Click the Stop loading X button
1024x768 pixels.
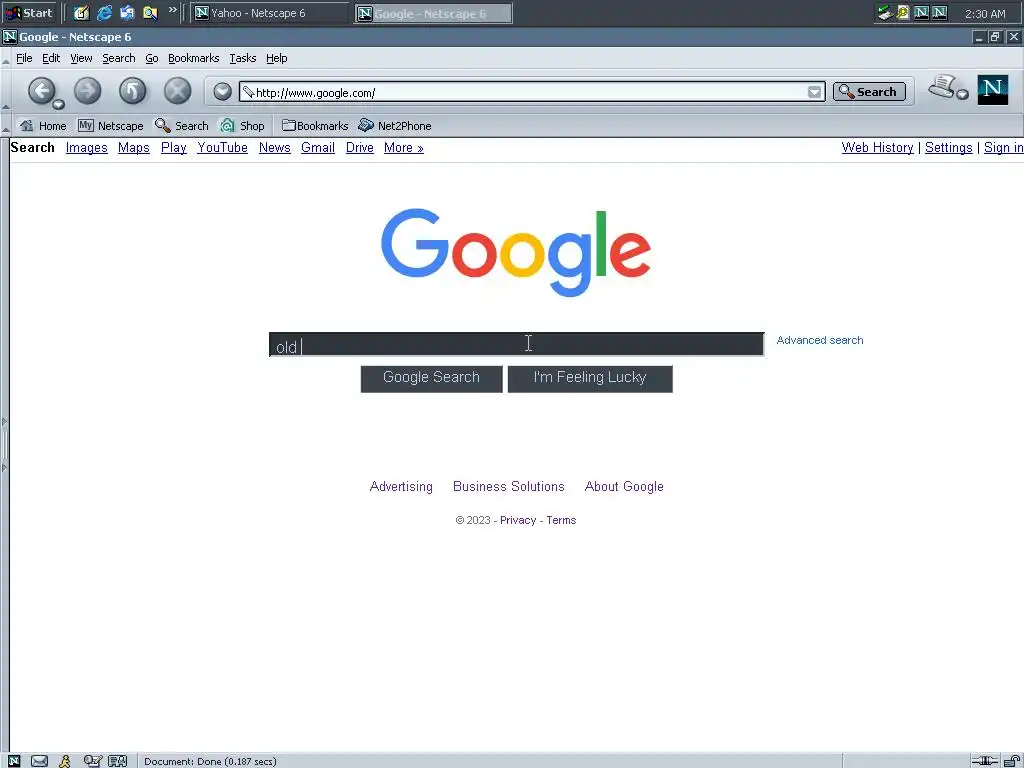click(x=178, y=91)
